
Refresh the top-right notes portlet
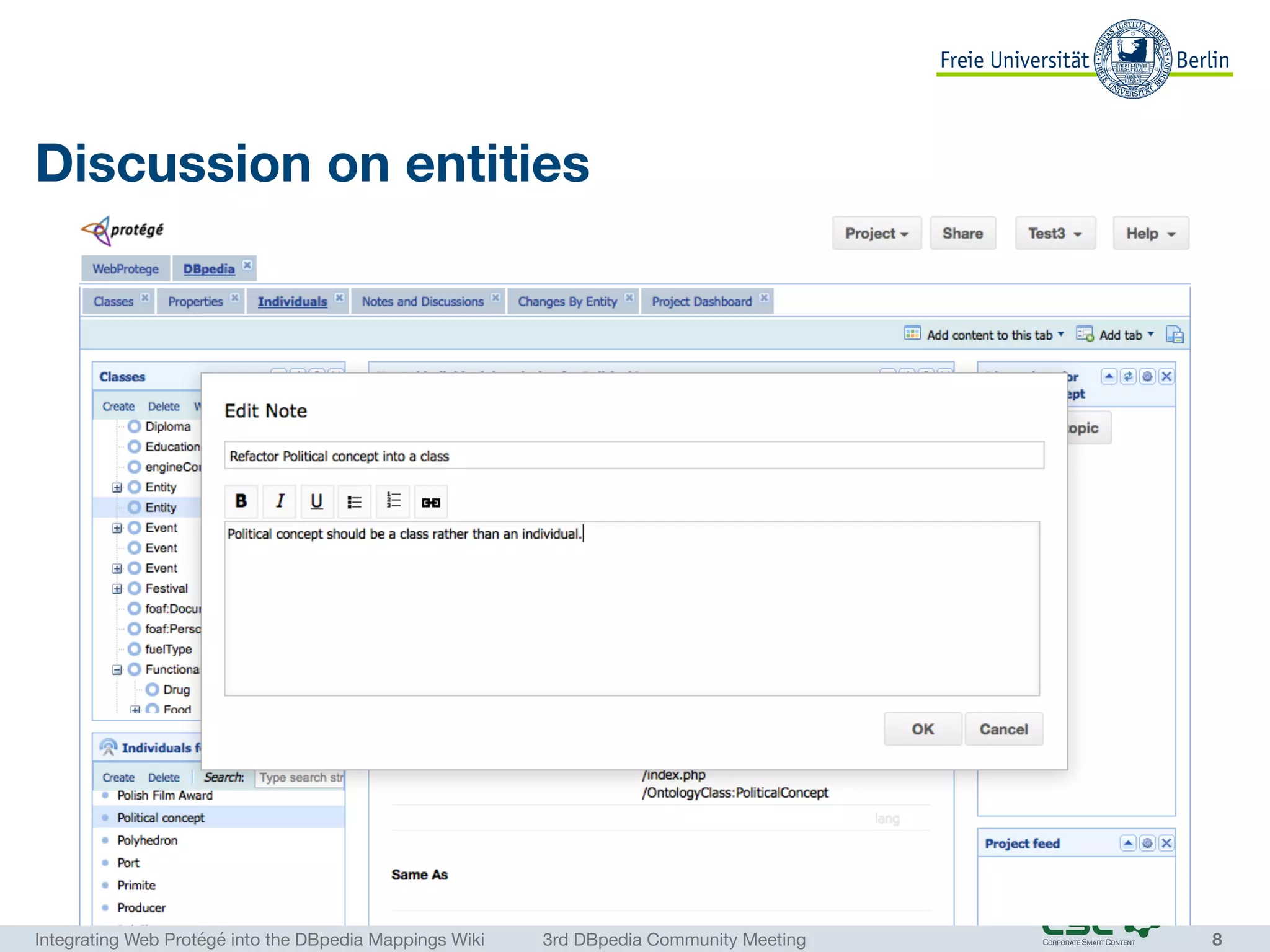pos(1129,376)
